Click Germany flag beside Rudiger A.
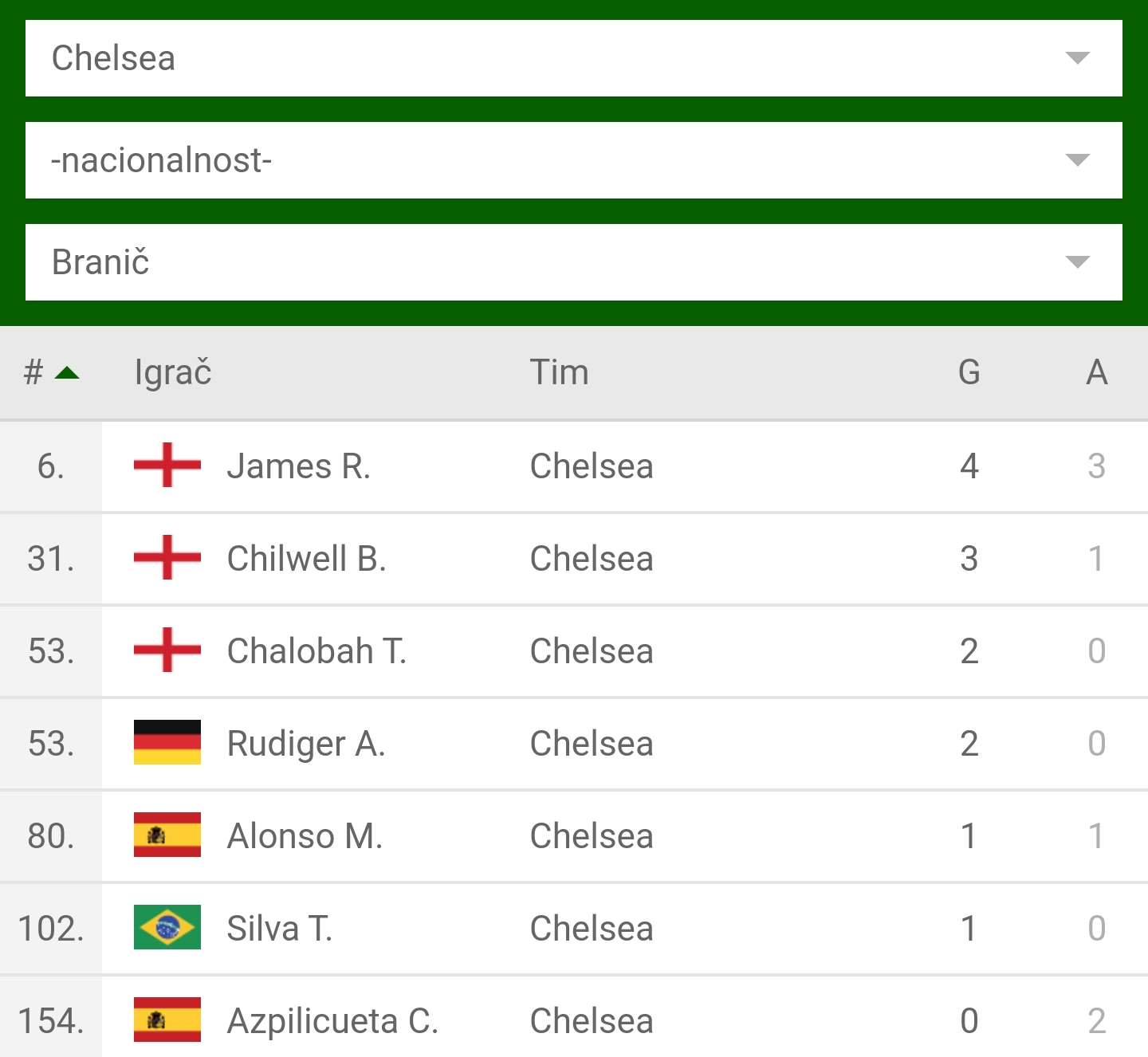 [x=167, y=743]
